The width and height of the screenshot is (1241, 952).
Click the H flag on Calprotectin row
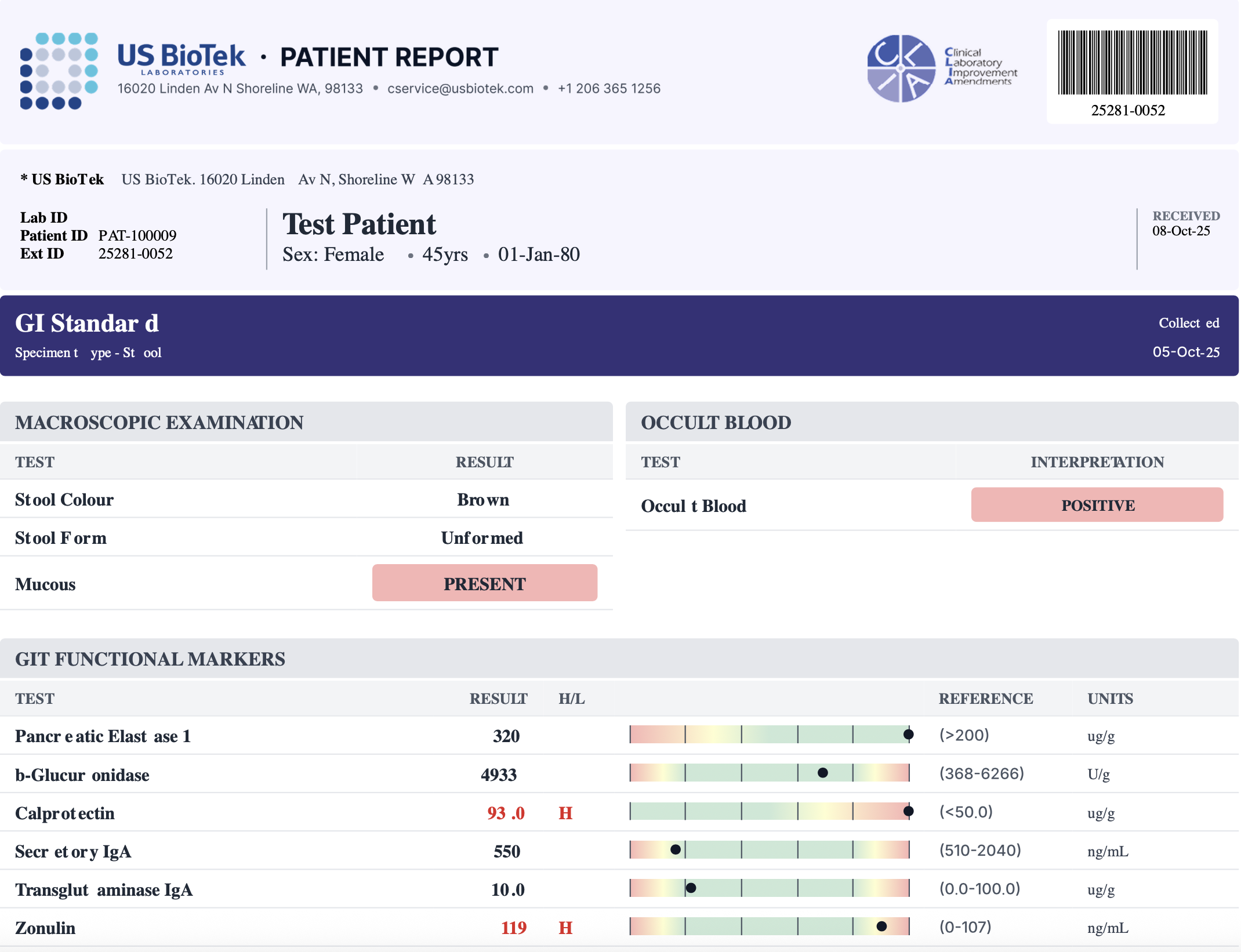[565, 813]
